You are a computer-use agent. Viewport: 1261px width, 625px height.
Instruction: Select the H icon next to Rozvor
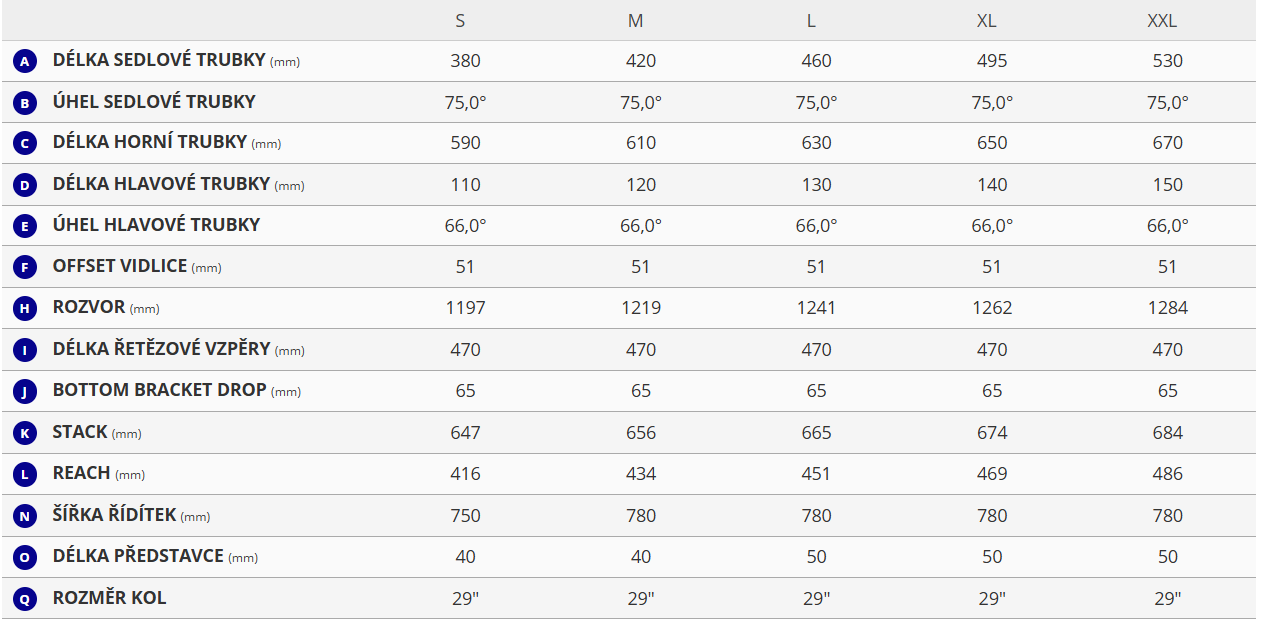click(x=25, y=309)
